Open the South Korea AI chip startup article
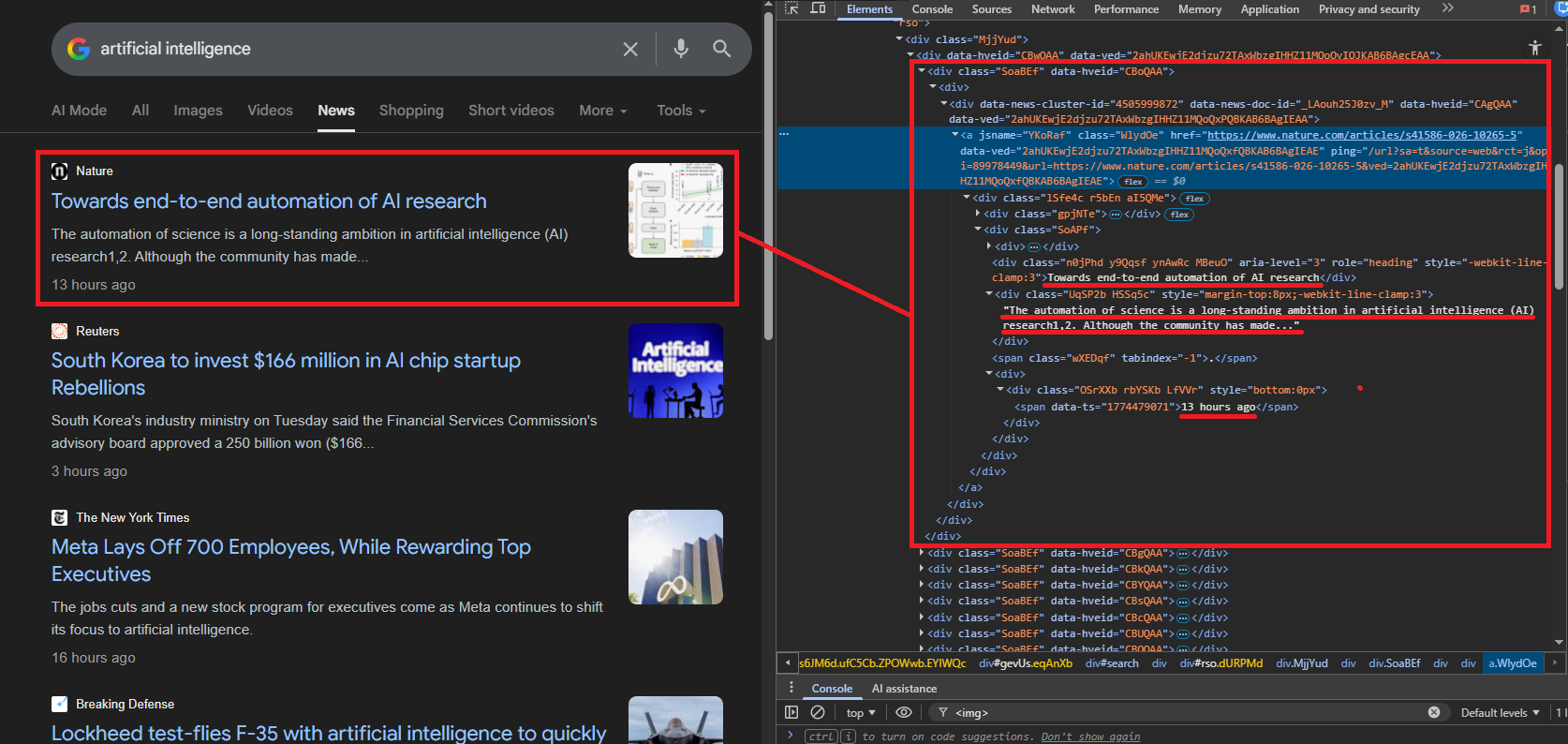 (286, 374)
